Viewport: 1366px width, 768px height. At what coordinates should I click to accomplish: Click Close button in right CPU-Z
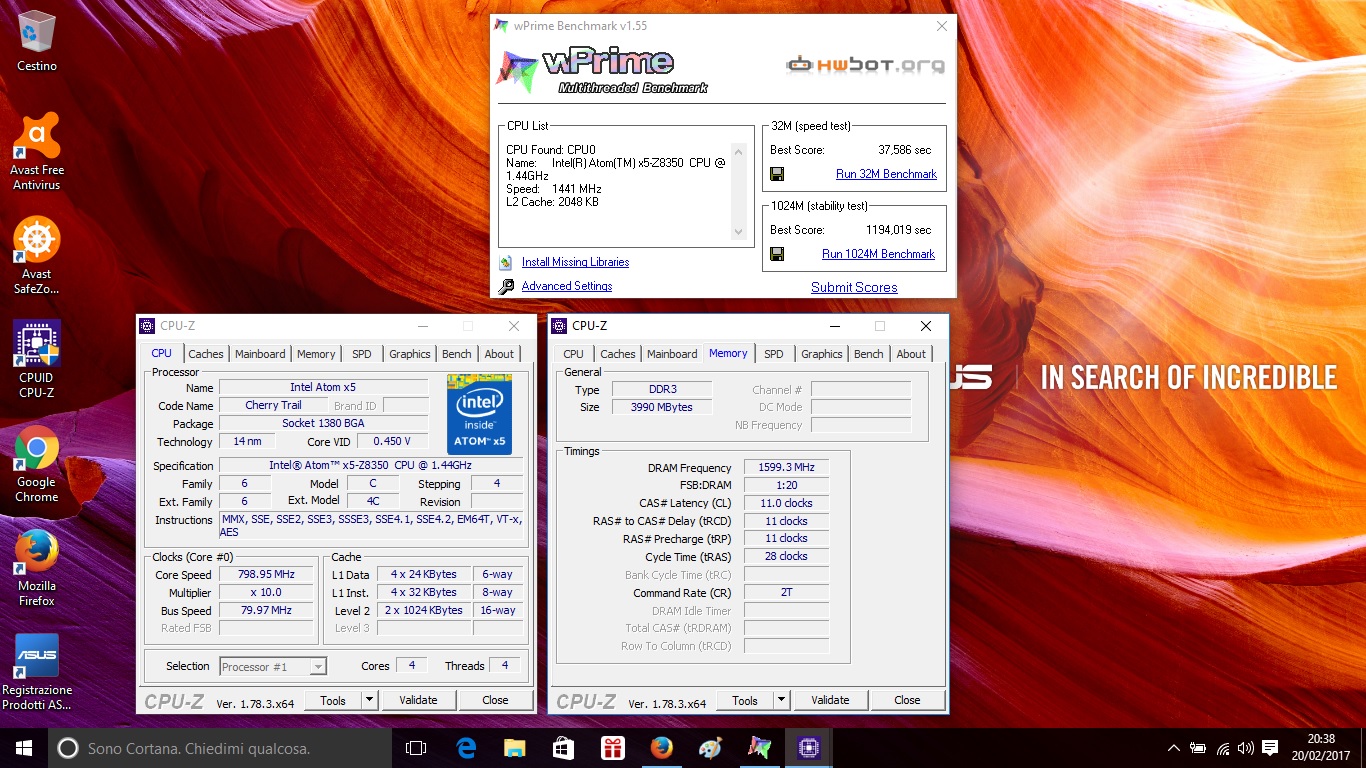coord(907,700)
